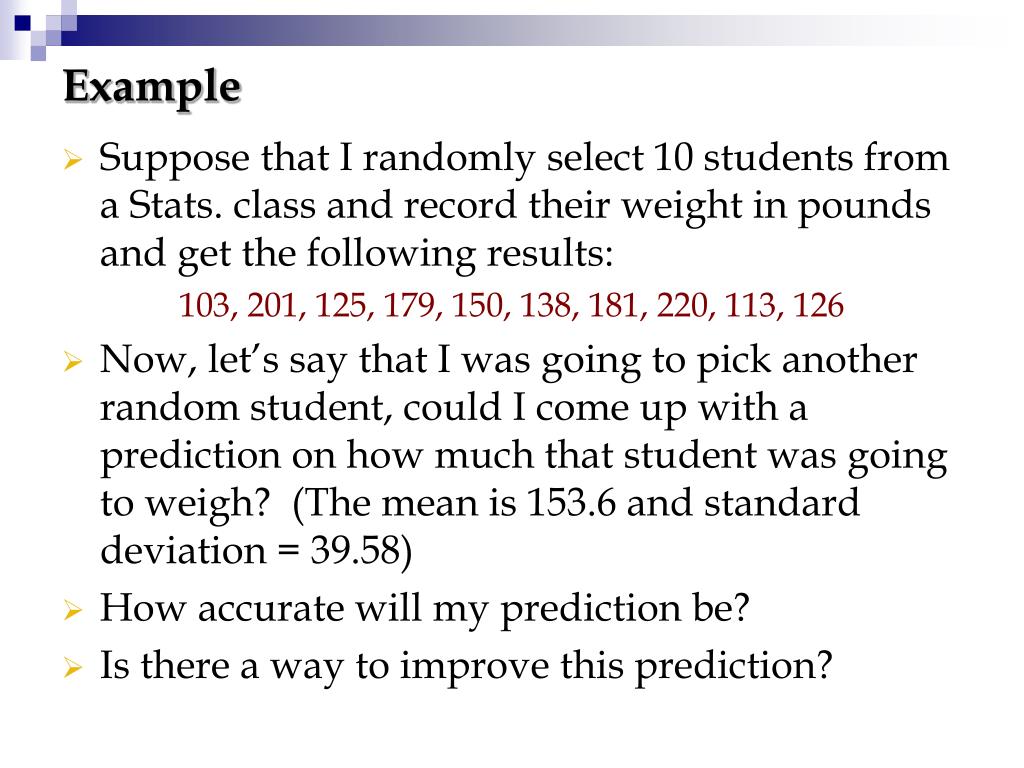This screenshot has height=768, width=1024.
Task: Click the red value 181 in the data
Action: tap(613, 305)
